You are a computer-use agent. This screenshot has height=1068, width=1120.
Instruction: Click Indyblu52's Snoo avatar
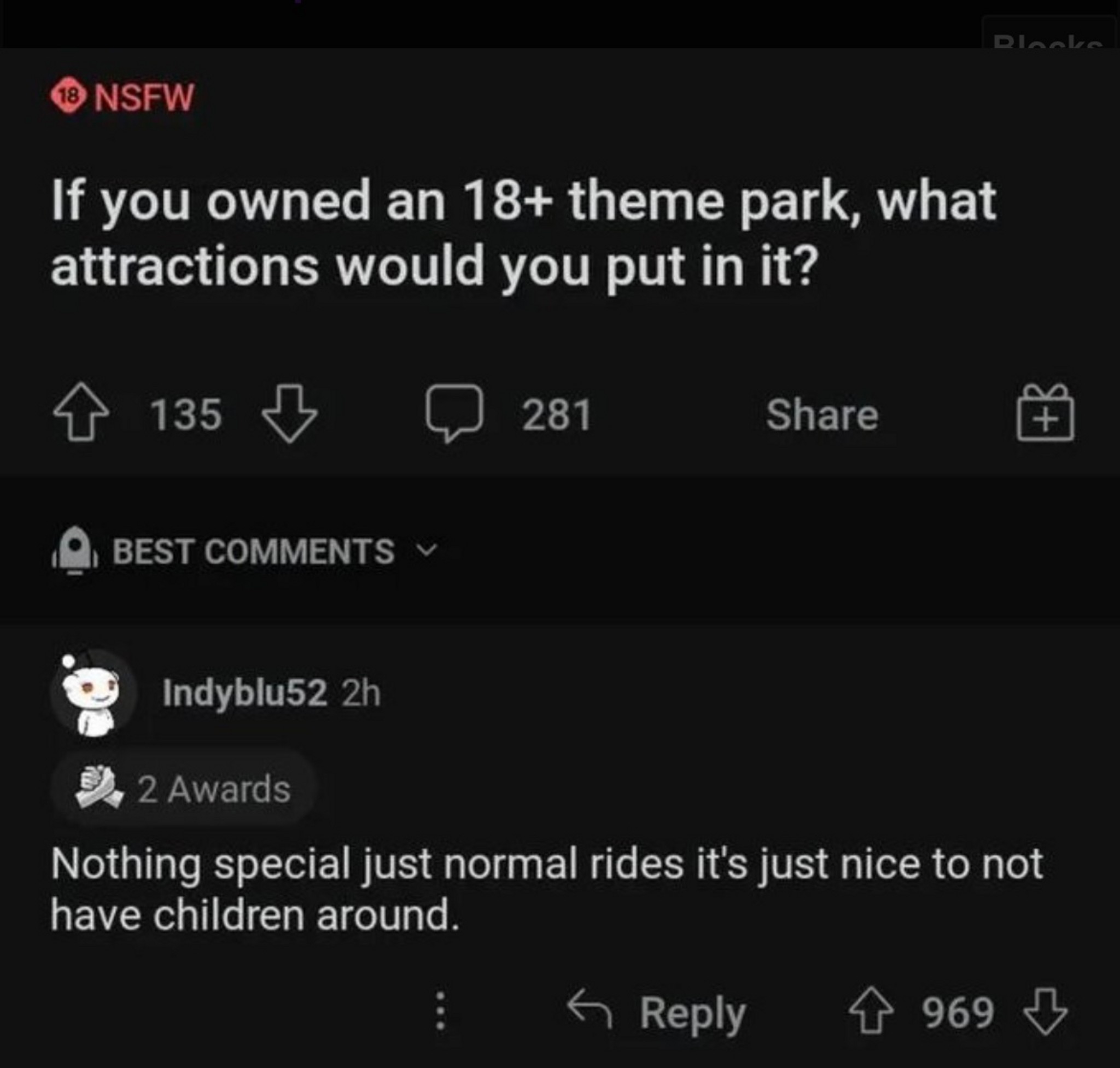(x=93, y=694)
